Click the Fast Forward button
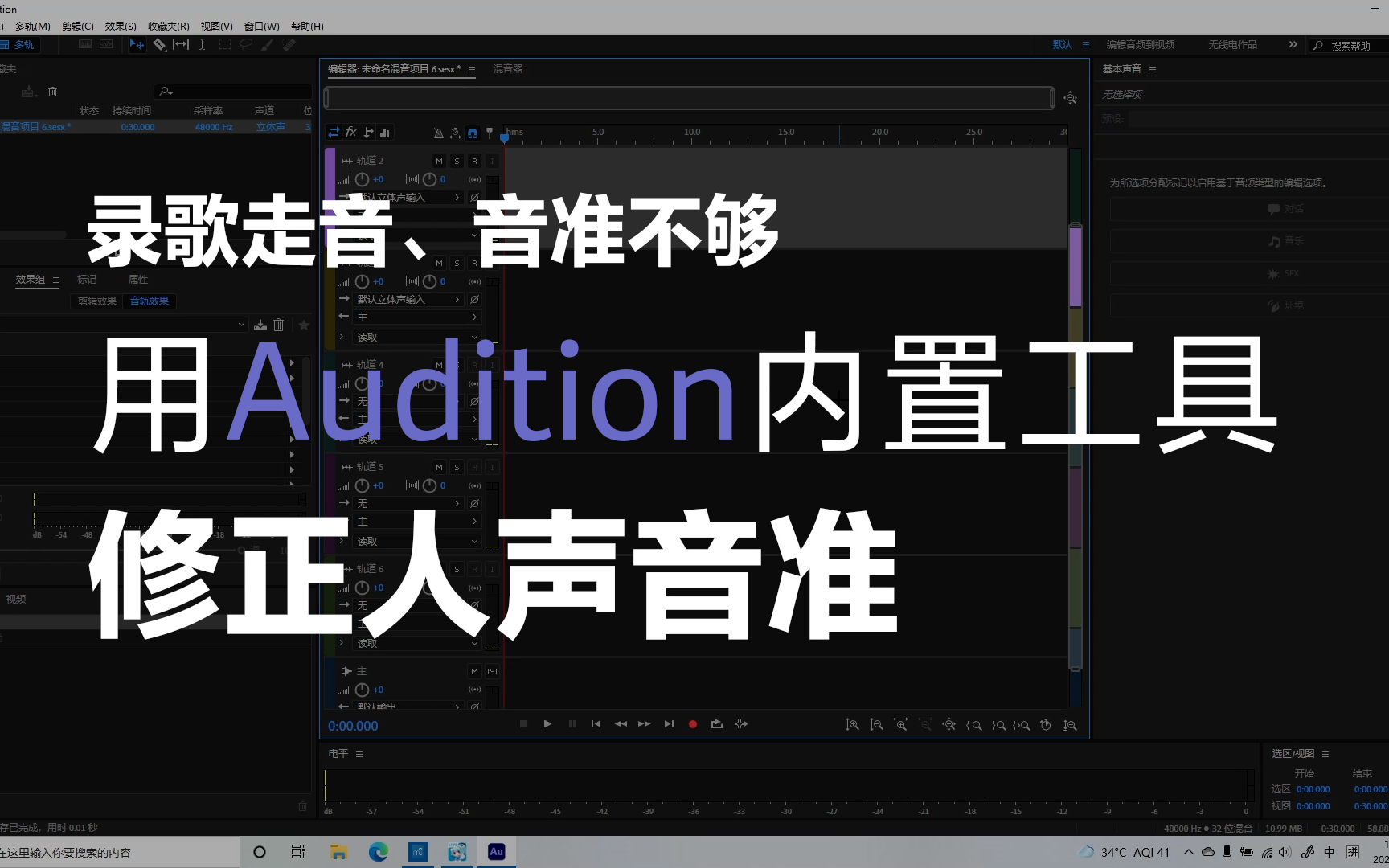1389x868 pixels. coord(644,724)
